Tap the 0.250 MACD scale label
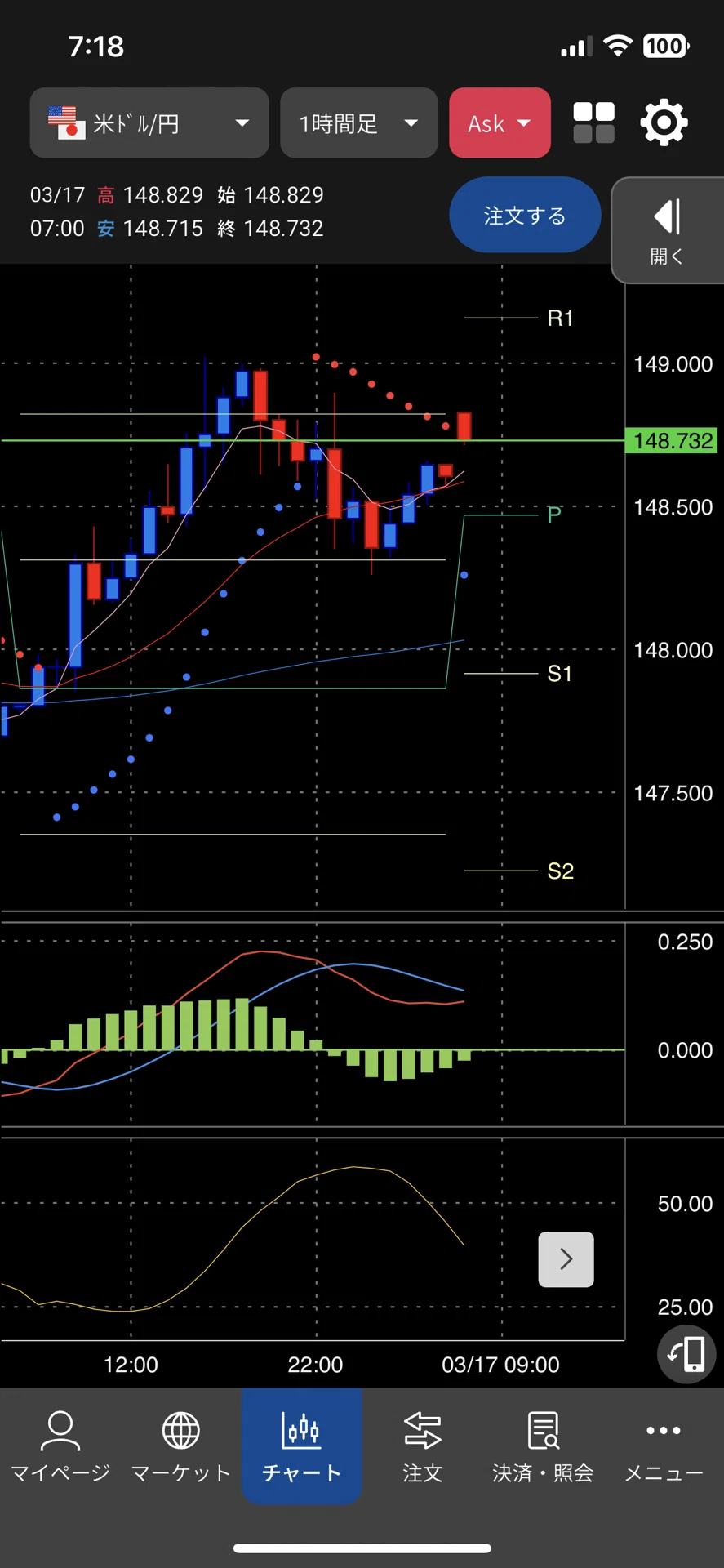724x1568 pixels. click(685, 942)
